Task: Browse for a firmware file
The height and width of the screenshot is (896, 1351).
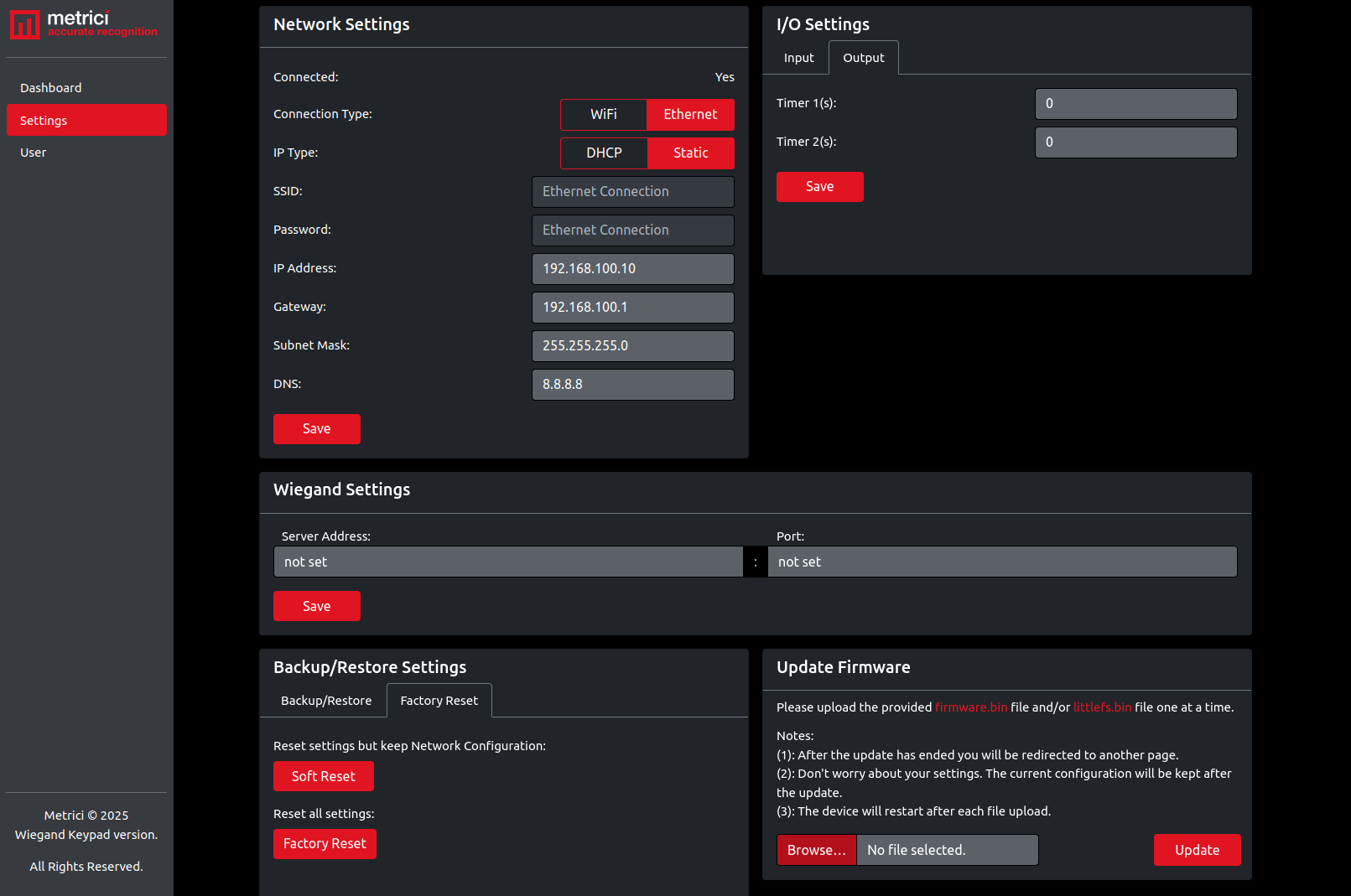Action: pos(817,850)
